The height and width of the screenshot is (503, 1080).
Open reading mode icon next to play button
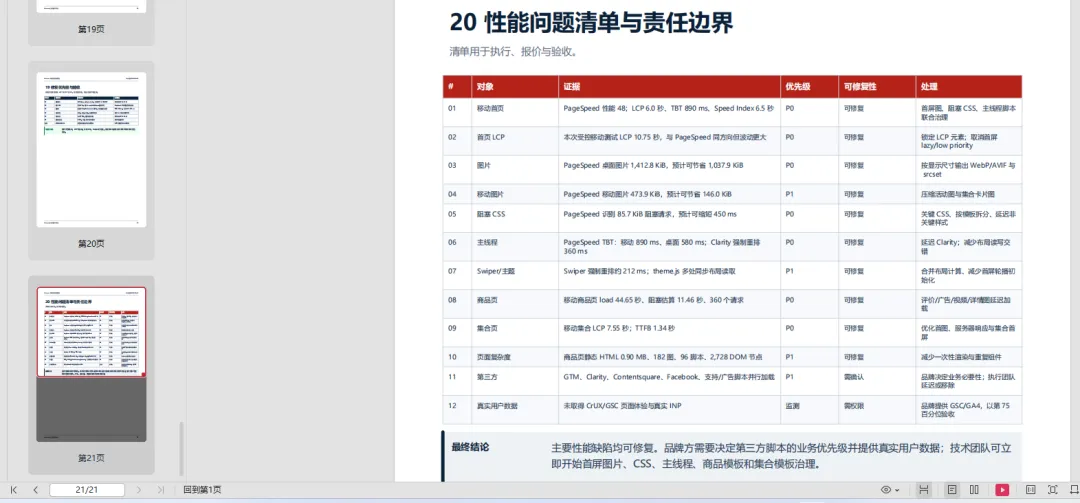(1030, 490)
